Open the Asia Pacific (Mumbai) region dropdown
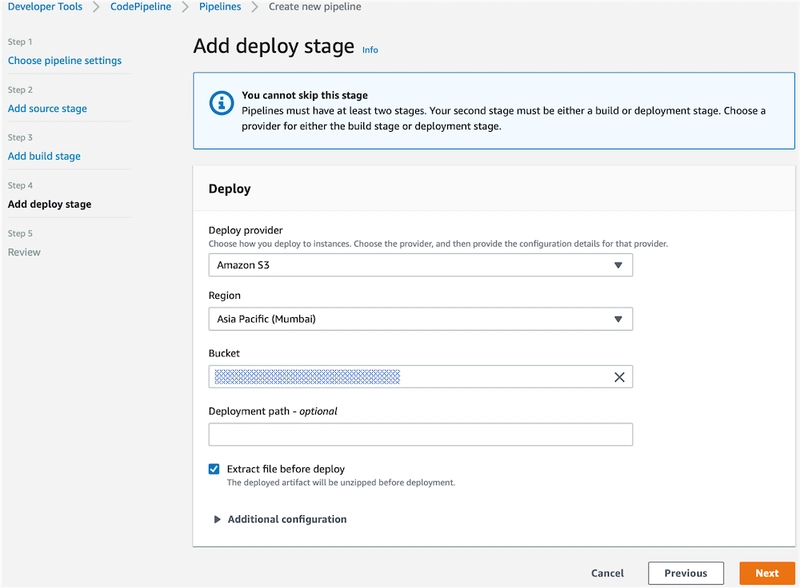 coord(420,320)
